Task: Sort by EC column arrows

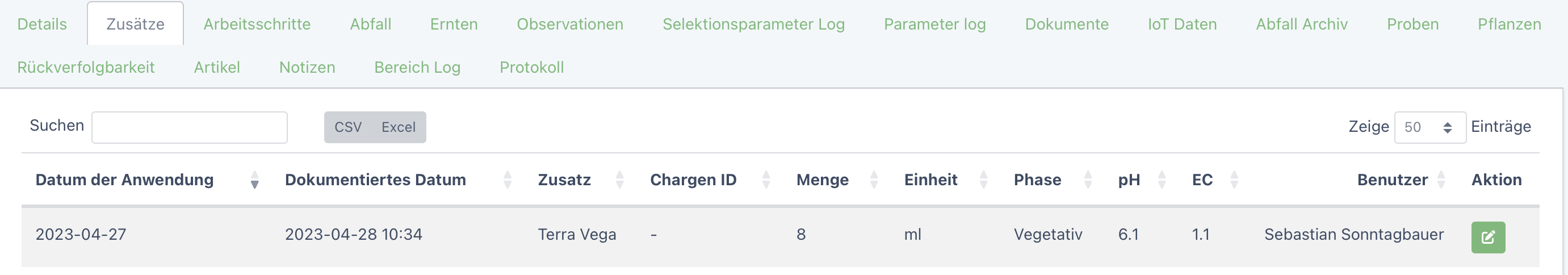Action: 1234,180
